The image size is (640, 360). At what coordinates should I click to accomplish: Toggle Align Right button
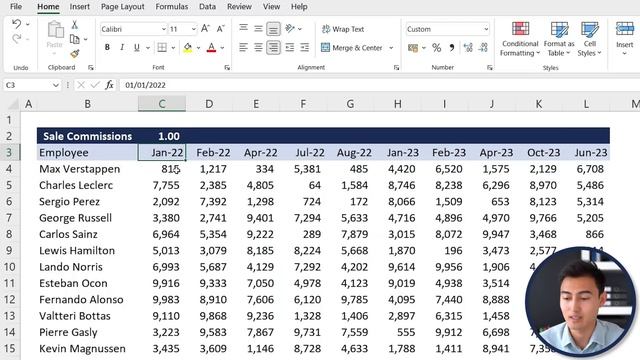pyautogui.click(x=273, y=47)
